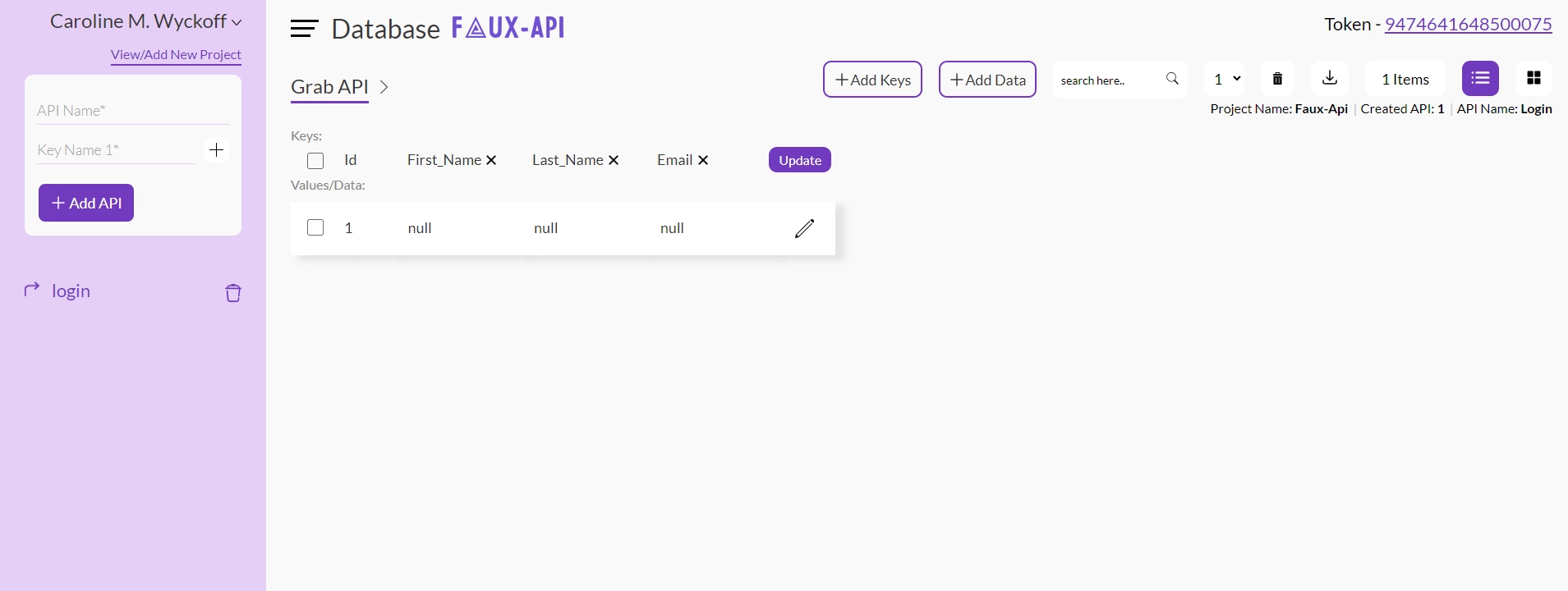Click the download data icon

coord(1329,79)
